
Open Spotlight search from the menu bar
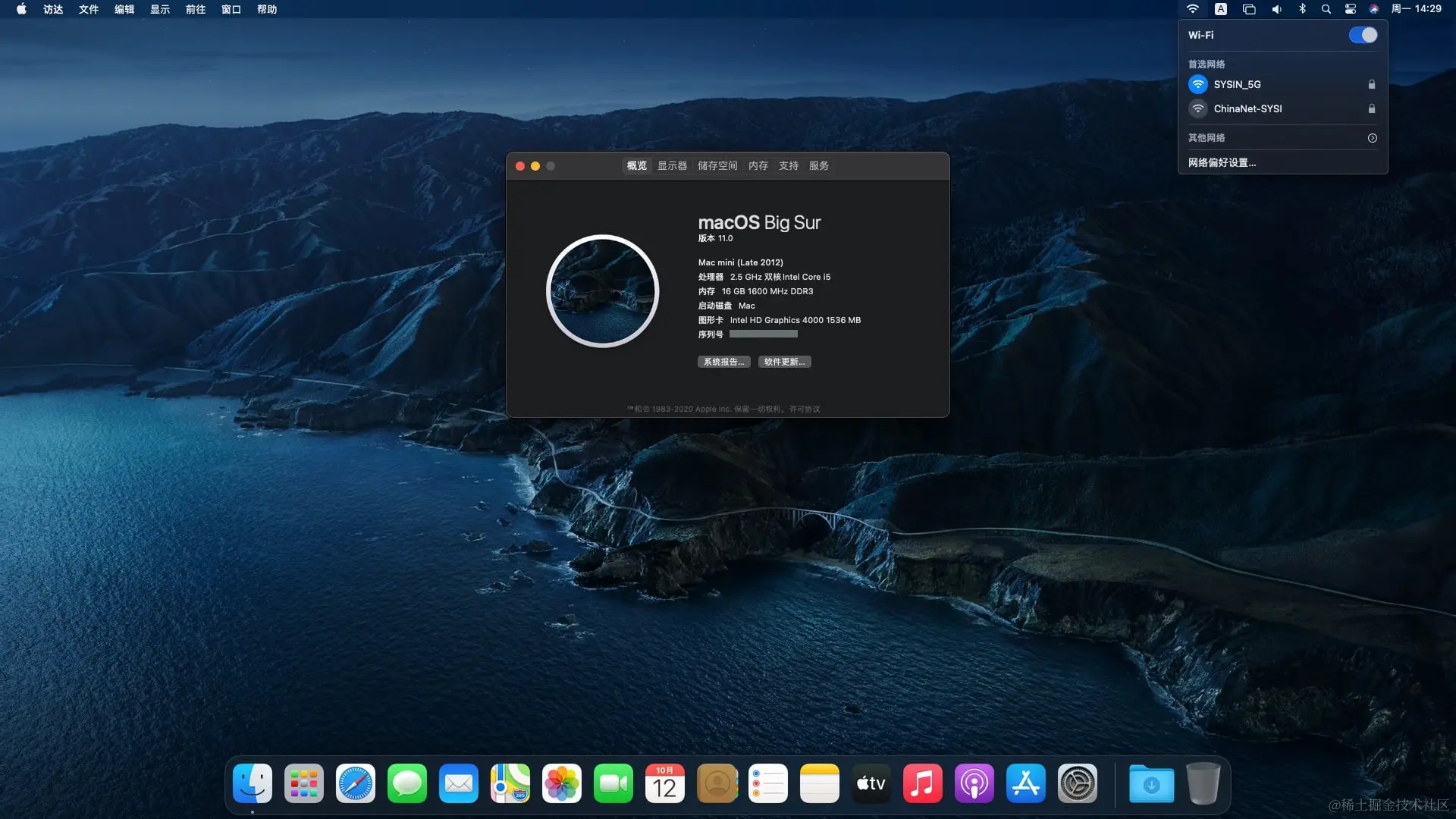1326,9
